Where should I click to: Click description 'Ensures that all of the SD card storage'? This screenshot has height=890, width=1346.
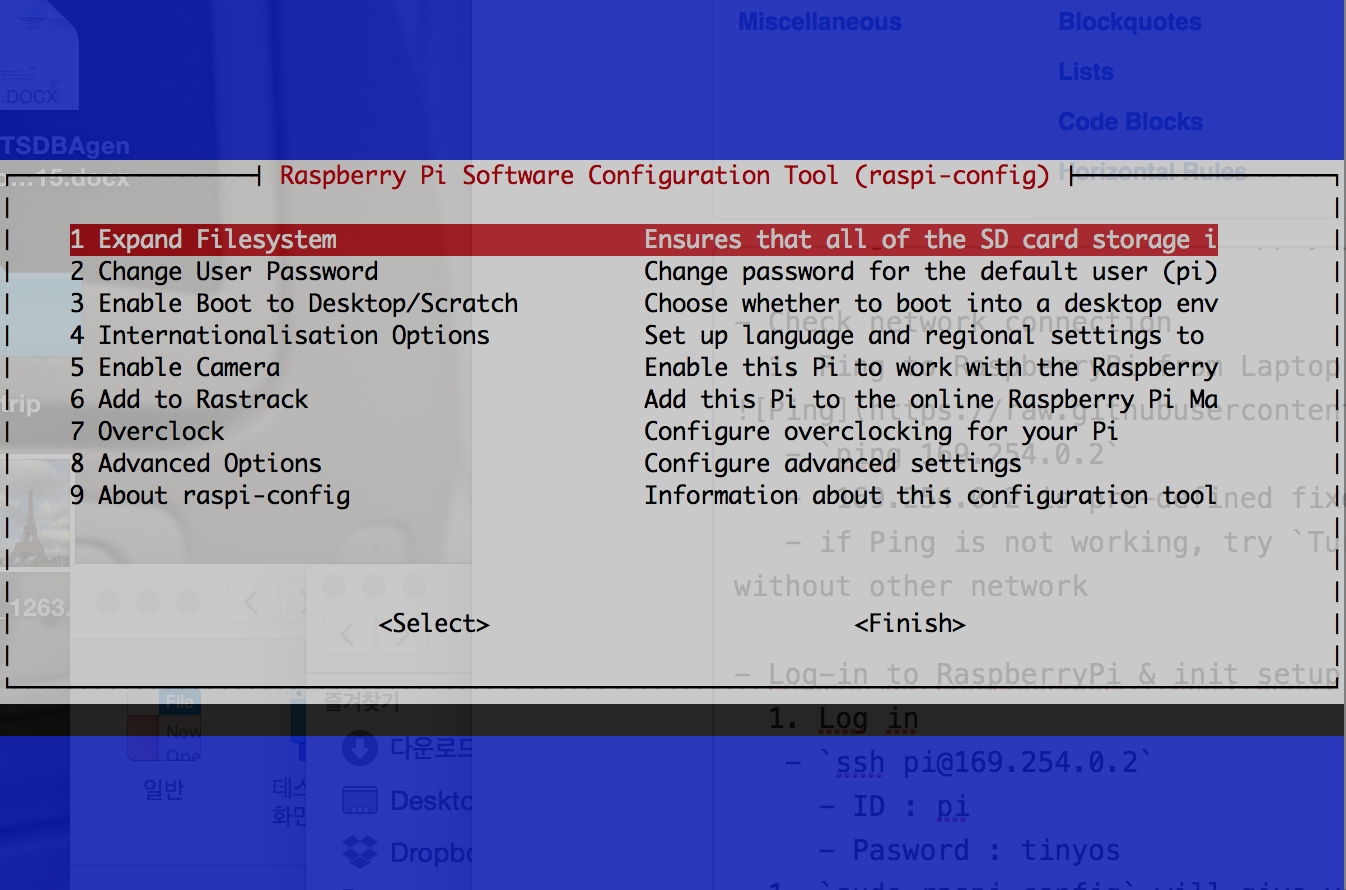click(x=931, y=240)
